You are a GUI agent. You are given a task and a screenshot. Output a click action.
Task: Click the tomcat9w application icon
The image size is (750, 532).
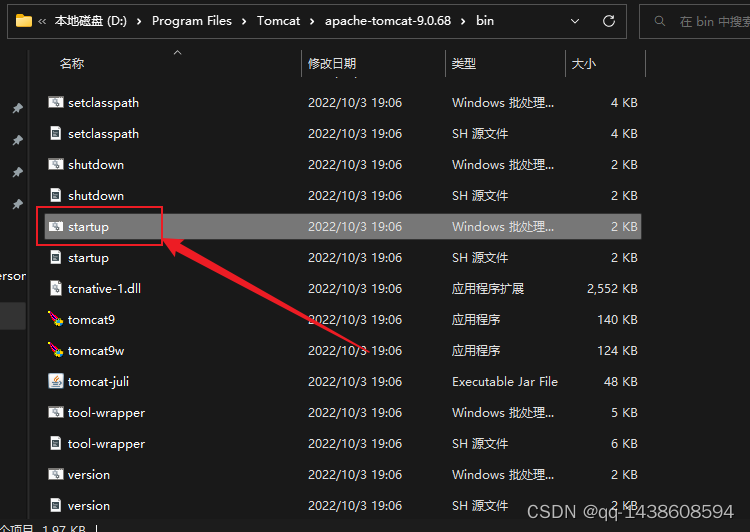(x=55, y=350)
